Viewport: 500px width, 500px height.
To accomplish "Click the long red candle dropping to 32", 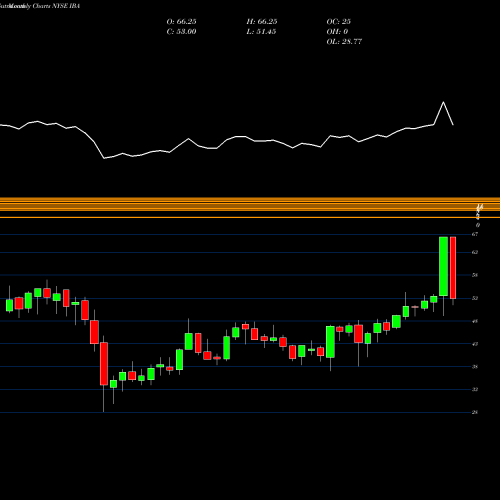I will 104,364.
